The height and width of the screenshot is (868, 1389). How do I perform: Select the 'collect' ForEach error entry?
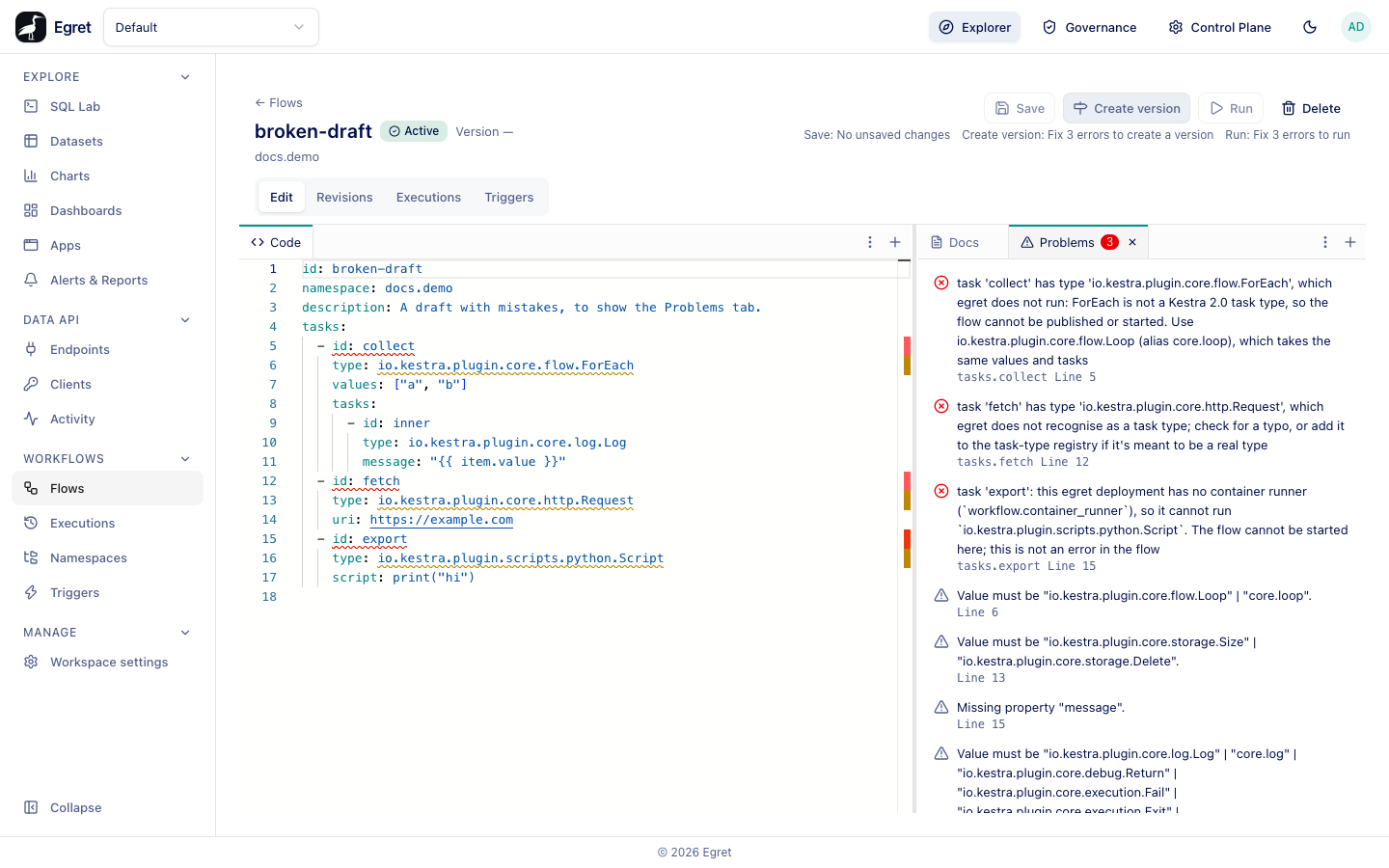pyautogui.click(x=1140, y=330)
